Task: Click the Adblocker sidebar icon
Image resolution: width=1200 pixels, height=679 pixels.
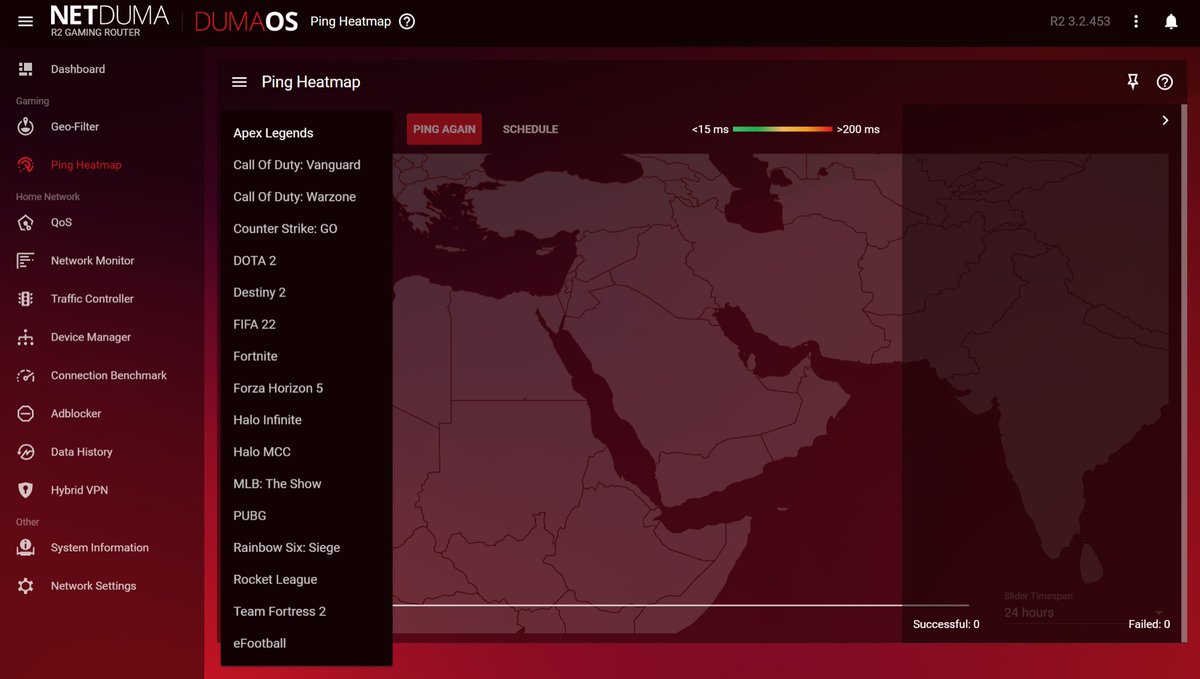Action: [x=26, y=414]
